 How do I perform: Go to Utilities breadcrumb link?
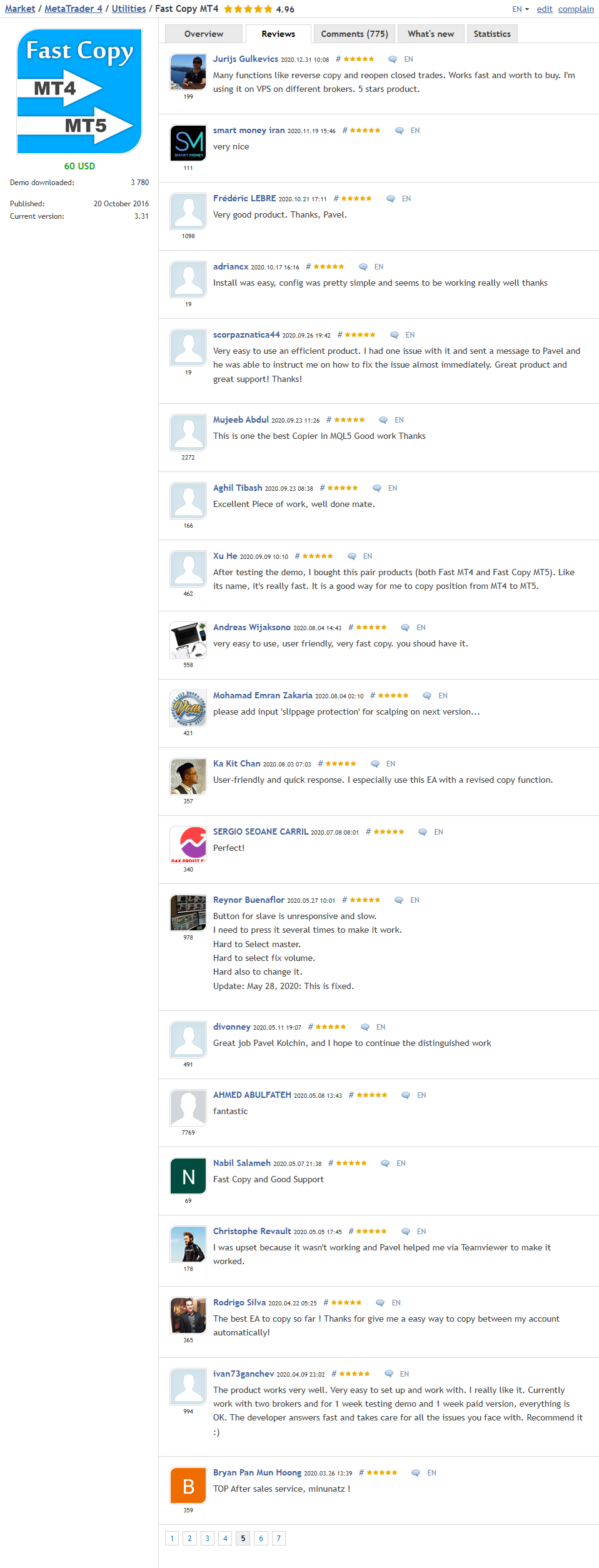click(x=129, y=9)
